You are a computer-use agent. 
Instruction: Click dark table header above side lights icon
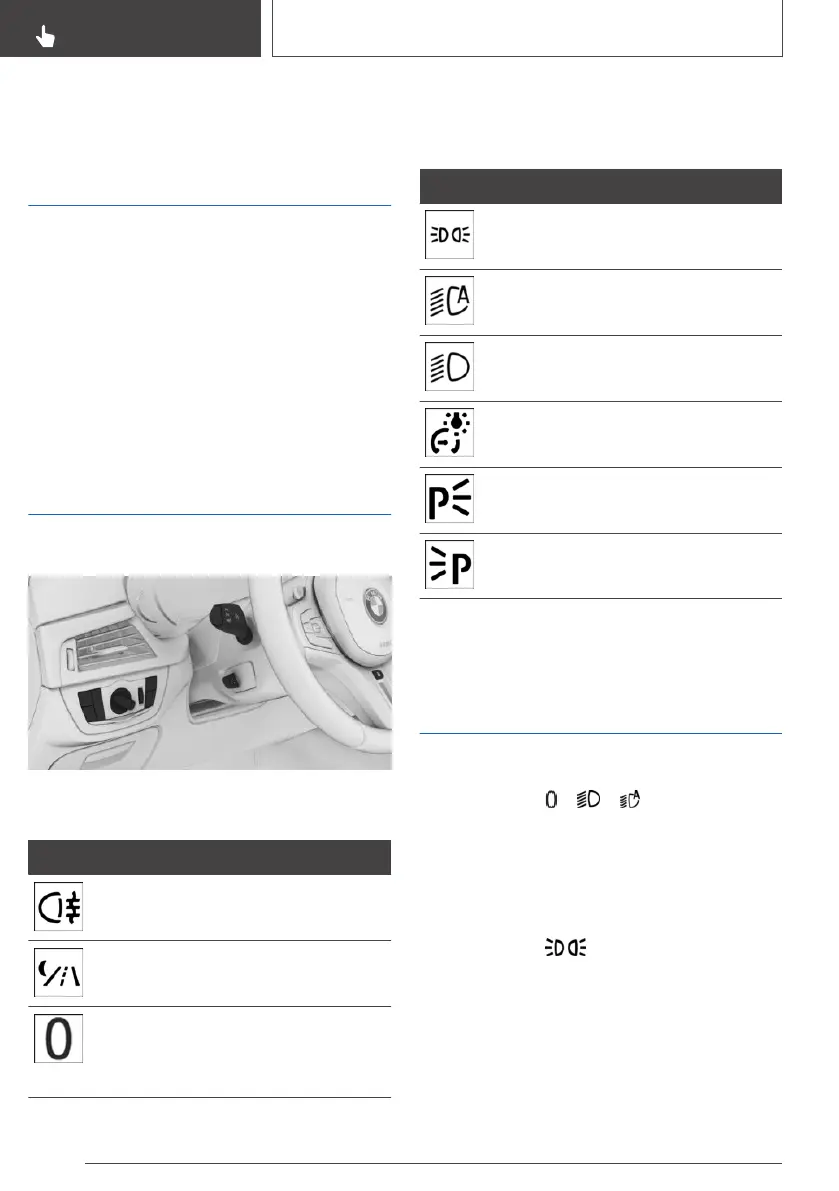coord(600,186)
